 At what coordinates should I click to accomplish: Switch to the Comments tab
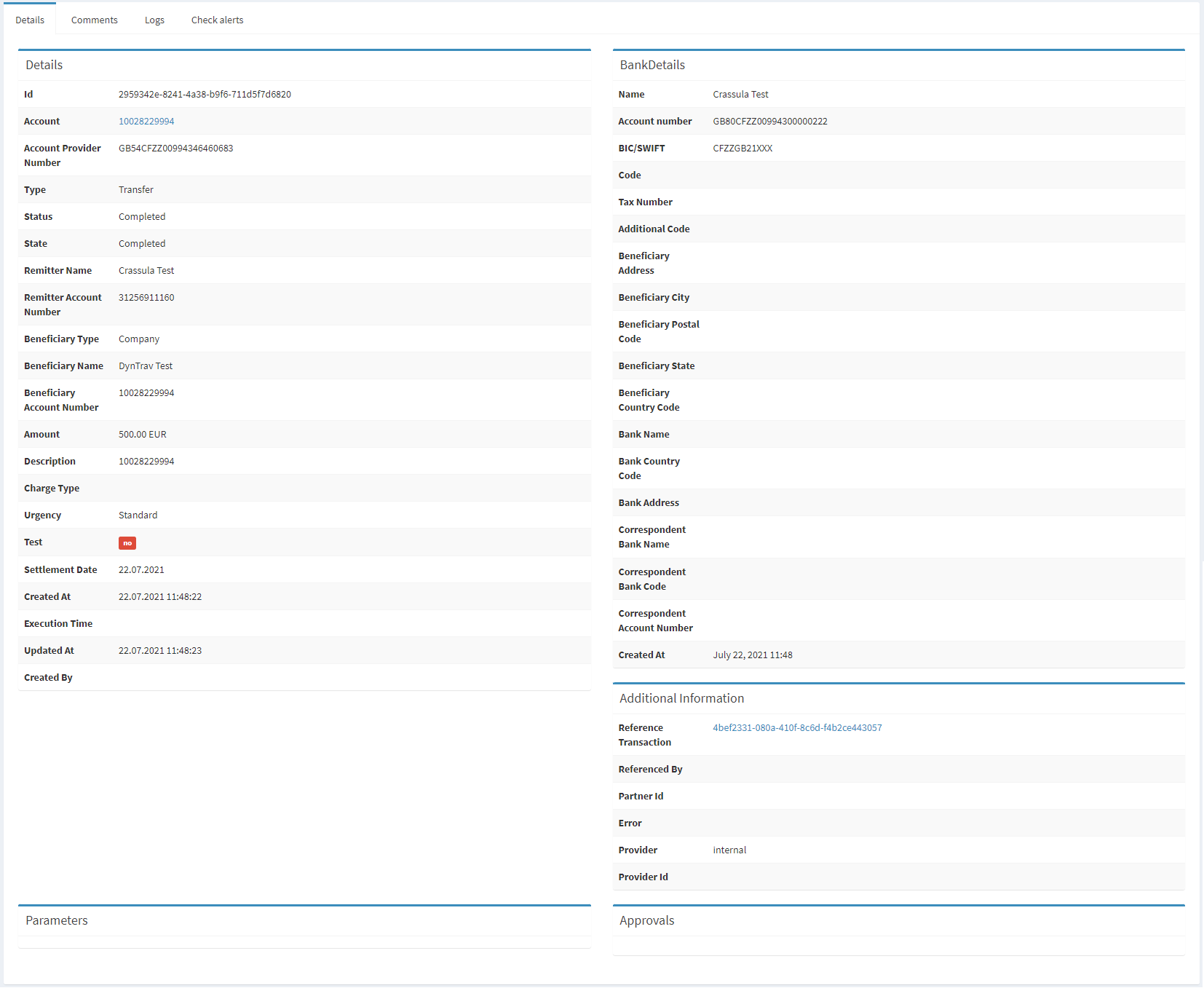coord(94,20)
